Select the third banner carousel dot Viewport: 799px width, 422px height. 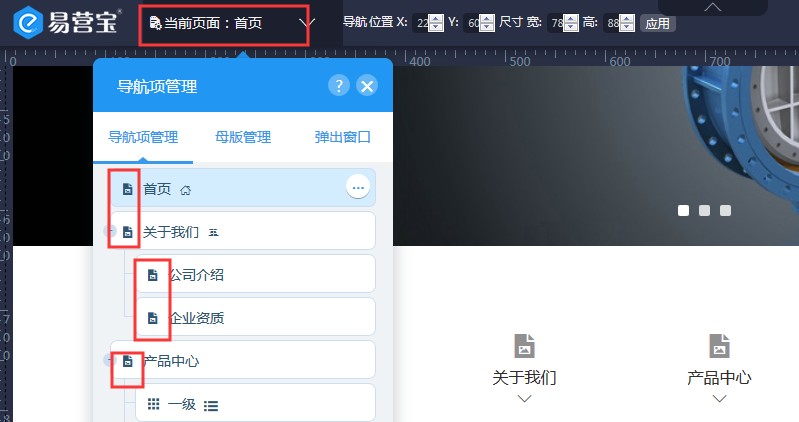click(x=725, y=210)
